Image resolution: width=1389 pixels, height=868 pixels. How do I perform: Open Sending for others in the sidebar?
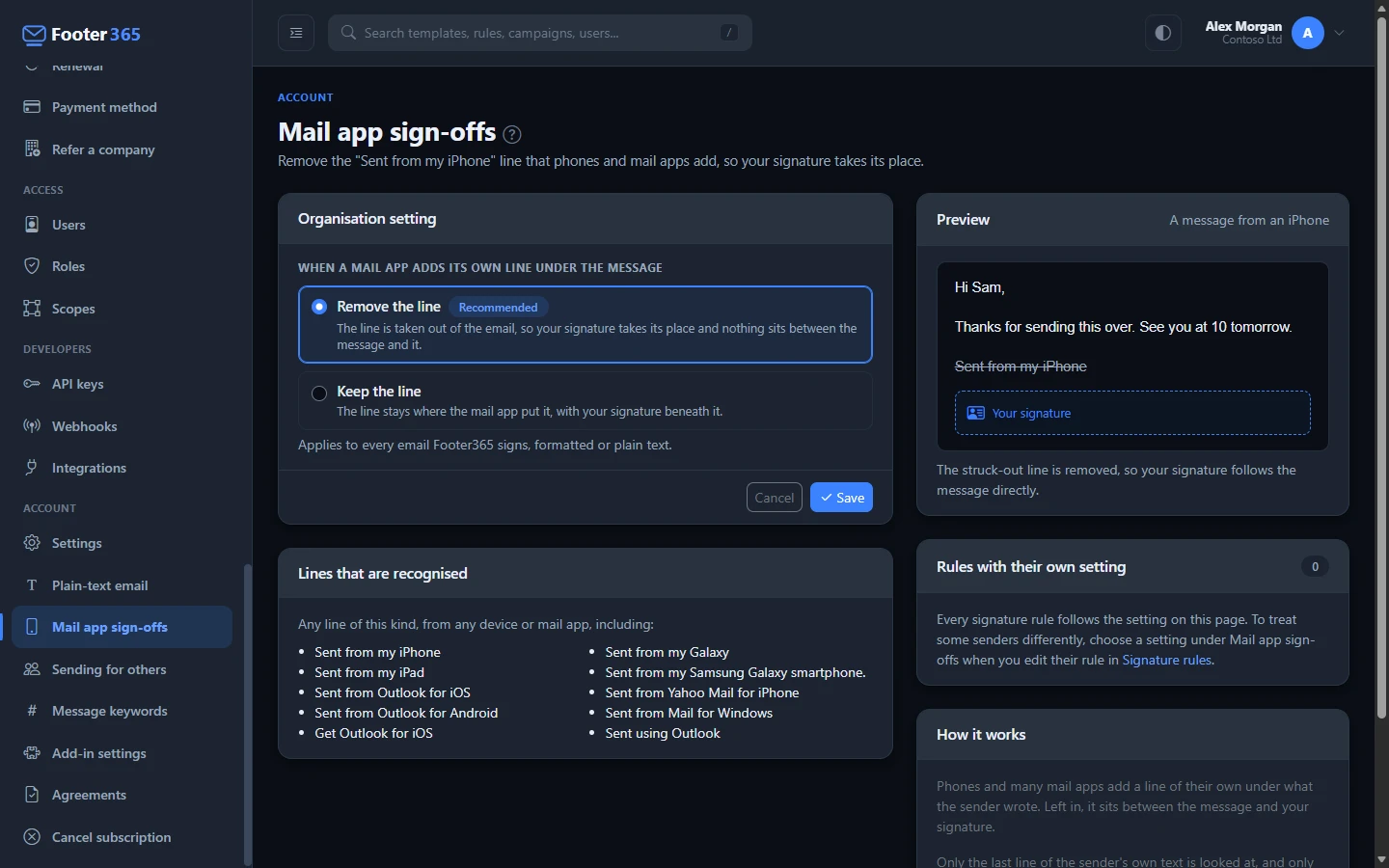coord(122,669)
